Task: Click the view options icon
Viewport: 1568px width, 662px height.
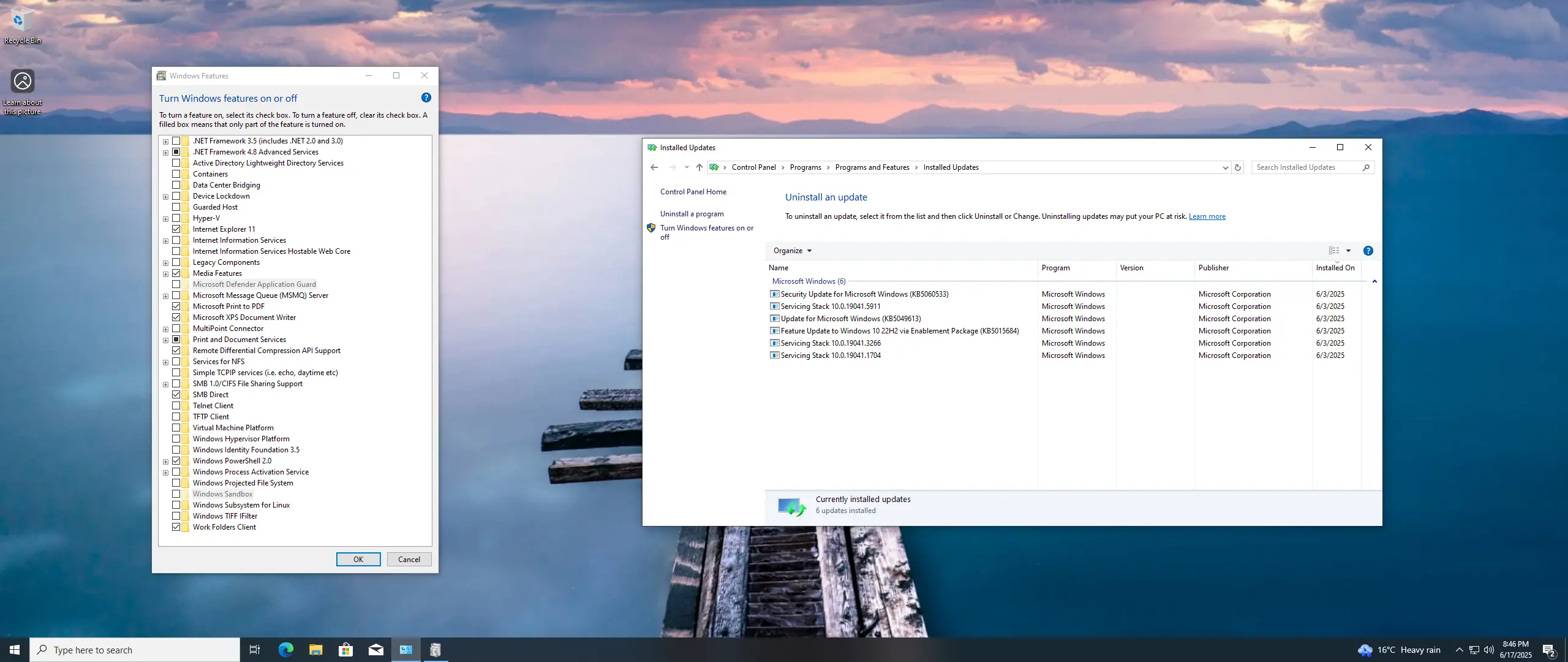Action: pos(1334,251)
